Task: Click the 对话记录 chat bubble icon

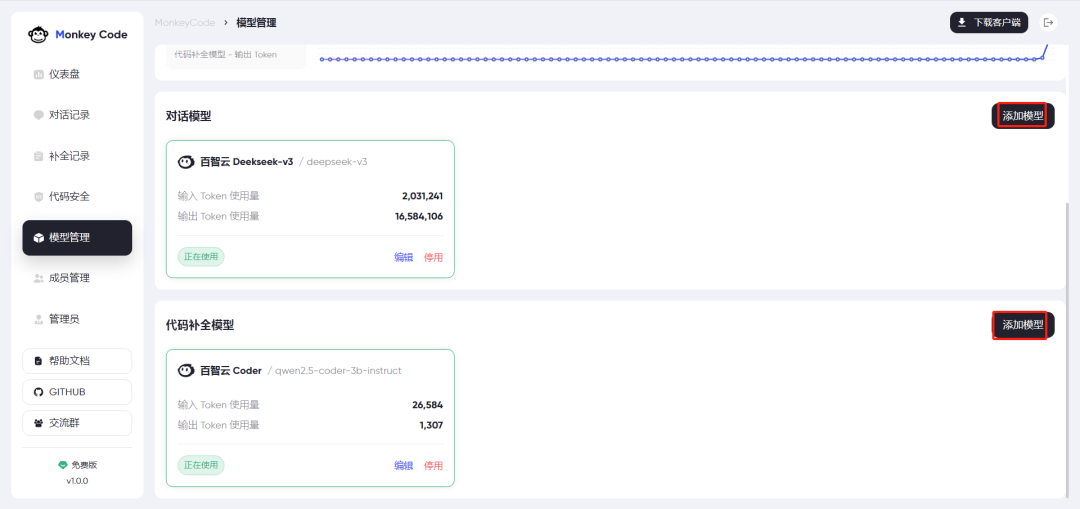Action: [39, 115]
